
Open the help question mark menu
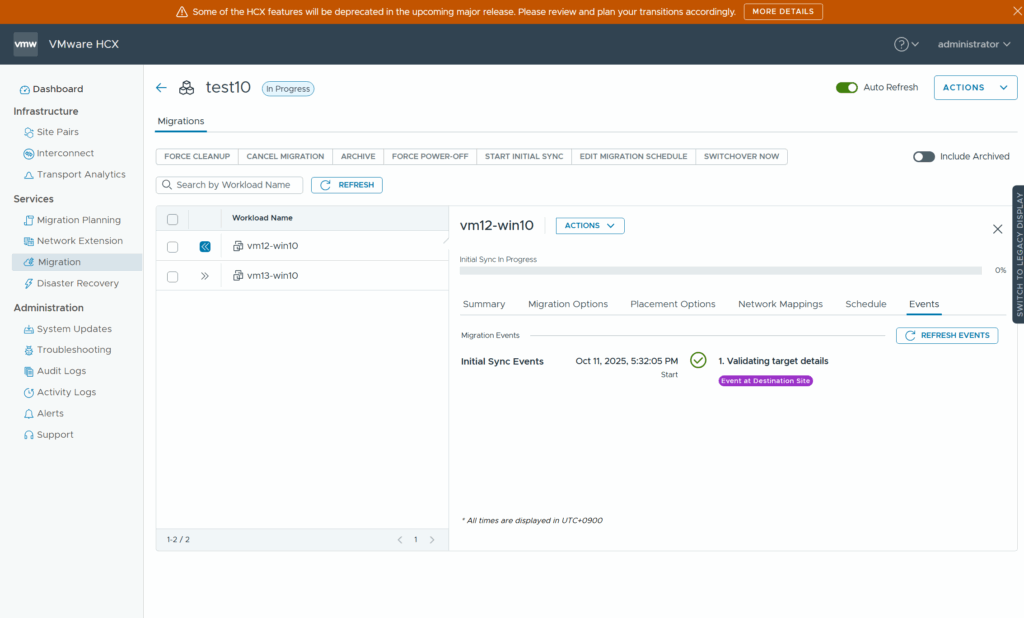pos(906,44)
